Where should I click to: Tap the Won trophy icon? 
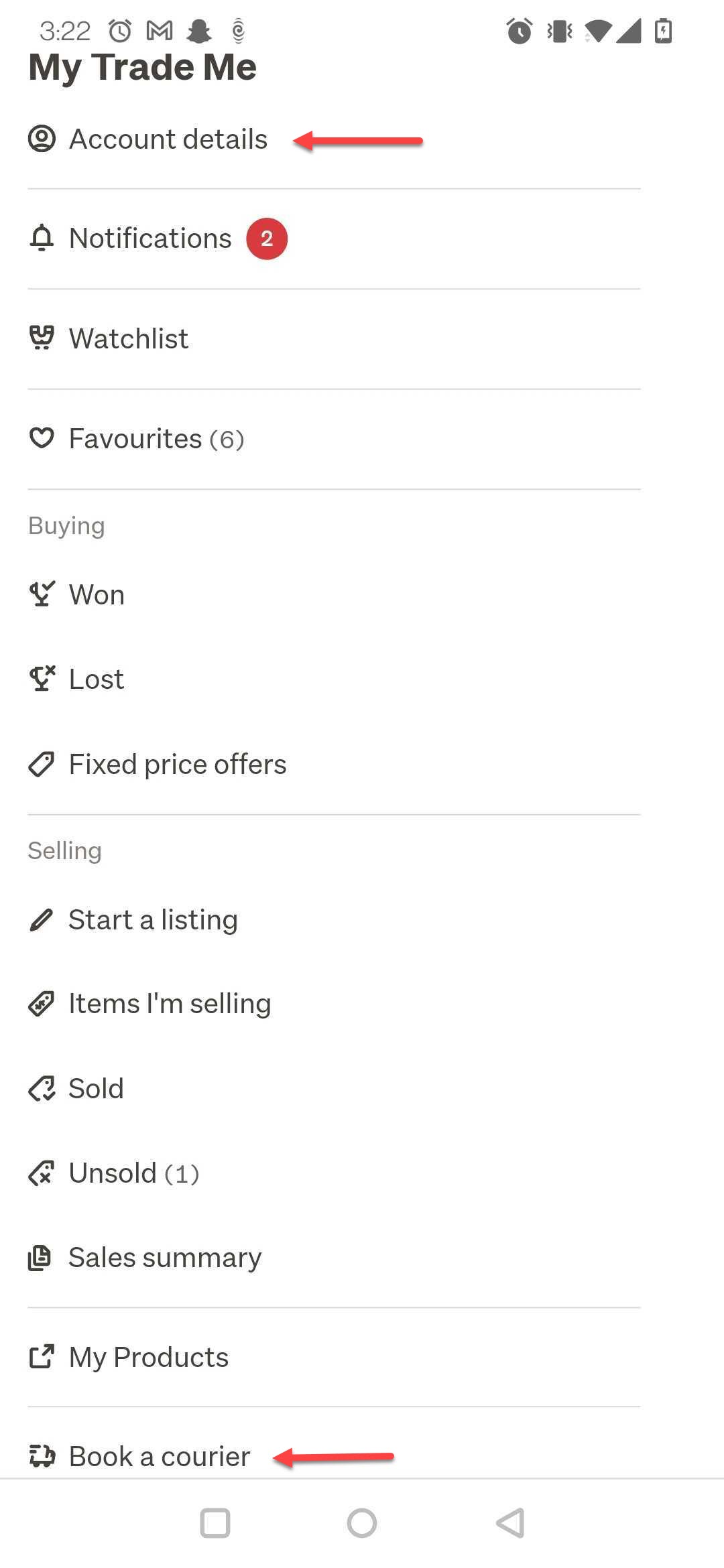tap(42, 594)
